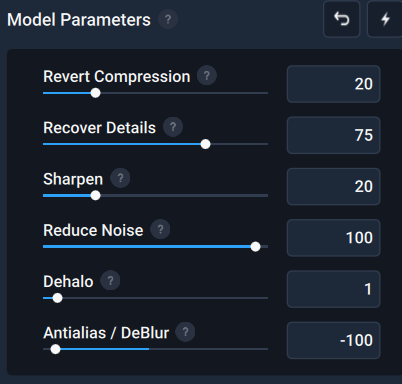The image size is (402, 384).
Task: Click the lightning bolt auto icon
Action: point(385,19)
